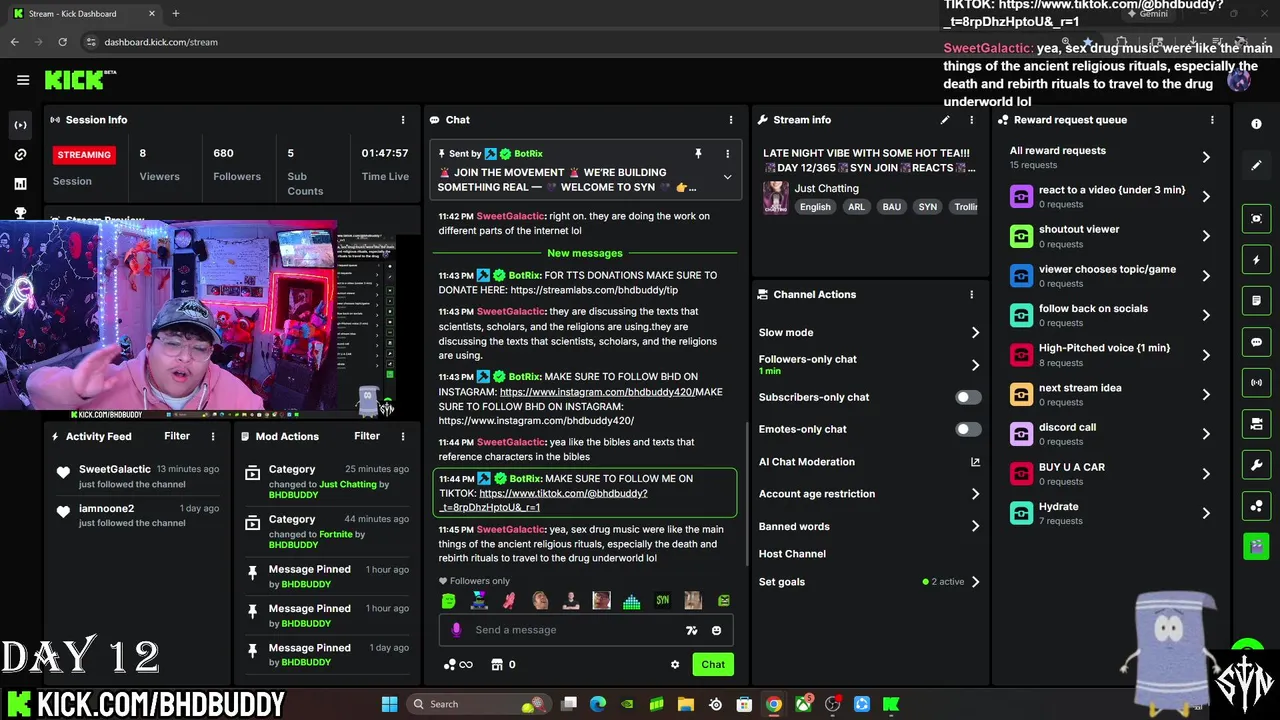This screenshot has width=1280, height=720.
Task: Expand Banned words settings
Action: 975,527
